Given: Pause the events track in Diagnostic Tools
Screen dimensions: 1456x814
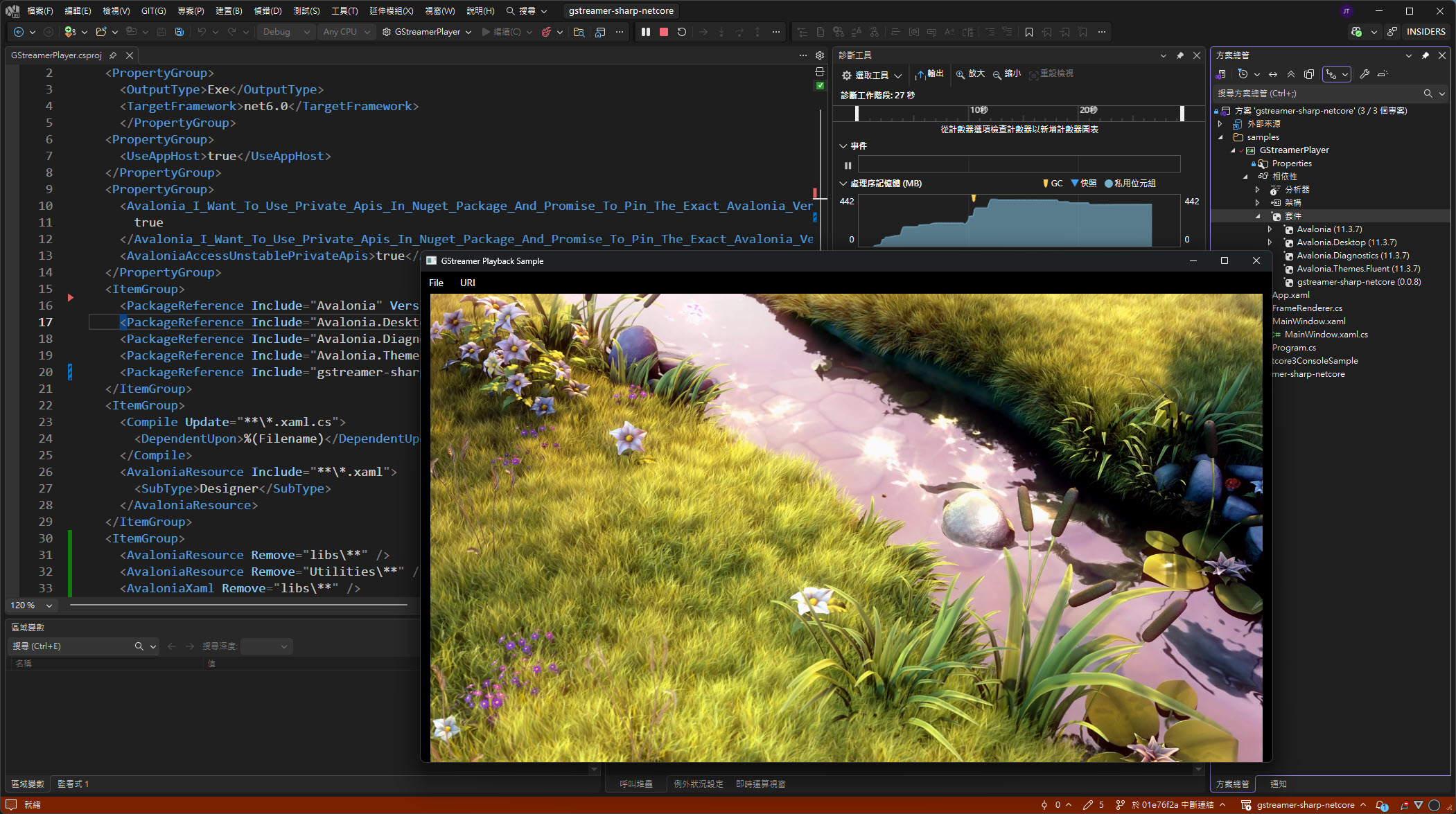Looking at the screenshot, I should 848,165.
